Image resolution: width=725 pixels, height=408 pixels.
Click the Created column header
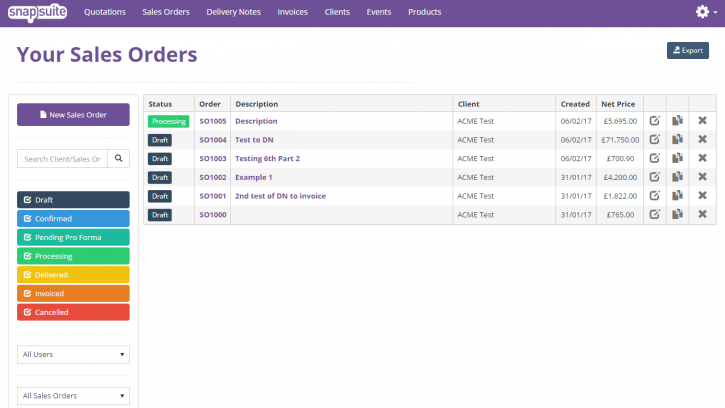[x=575, y=104]
